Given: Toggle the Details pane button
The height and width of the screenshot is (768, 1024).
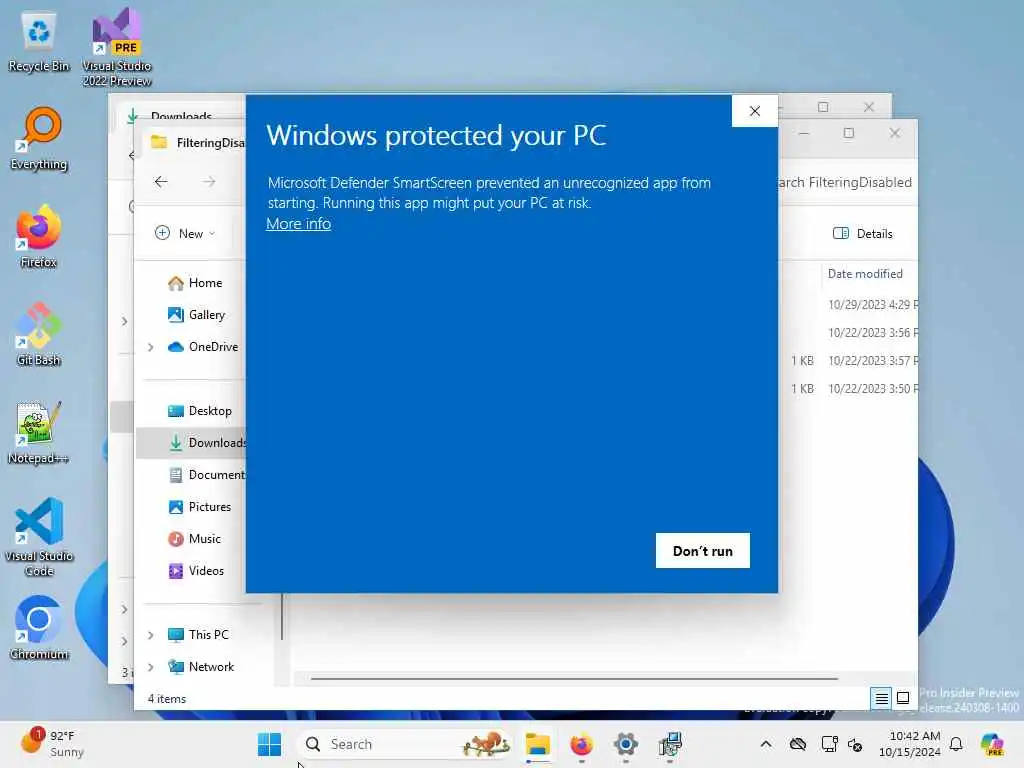Looking at the screenshot, I should pyautogui.click(x=863, y=233).
